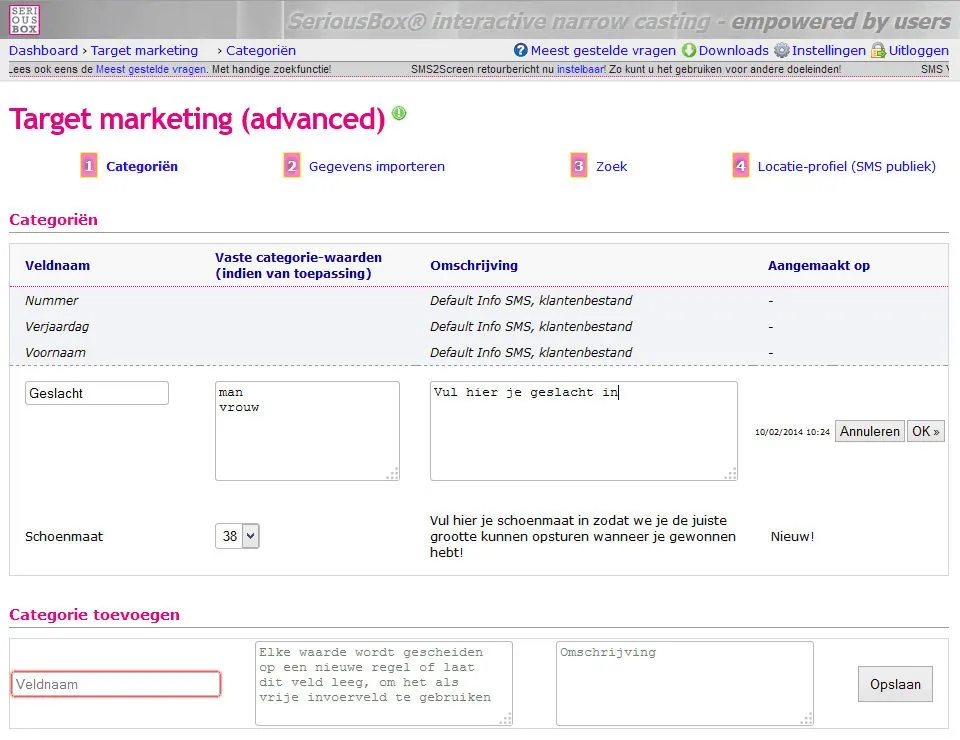960x740 pixels.
Task: Click the Omschrijving column header
Action: tap(474, 266)
